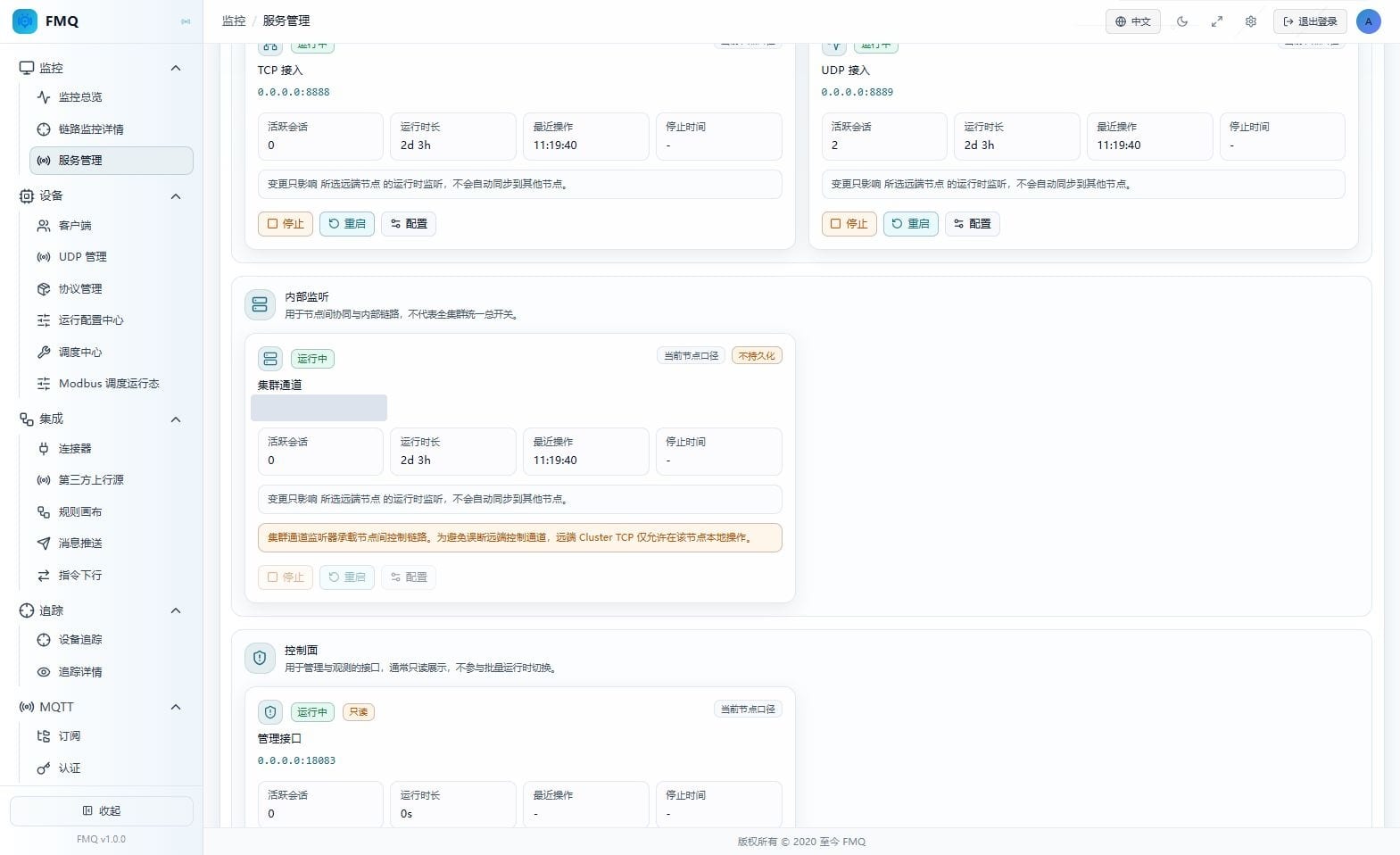Go to 客户端 page
This screenshot has width=1400, height=855.
pyautogui.click(x=112, y=226)
